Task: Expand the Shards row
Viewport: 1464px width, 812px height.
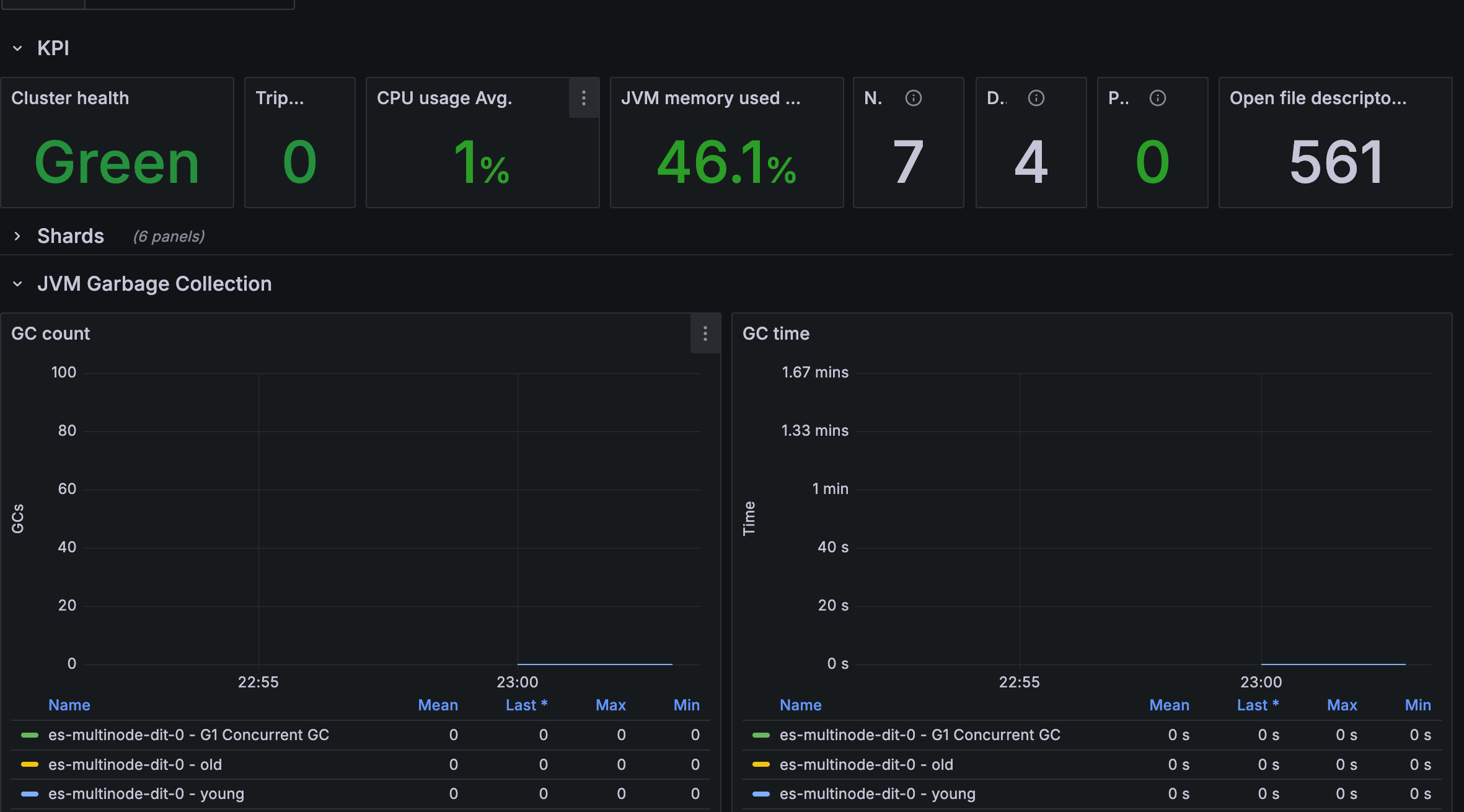Action: coord(17,236)
